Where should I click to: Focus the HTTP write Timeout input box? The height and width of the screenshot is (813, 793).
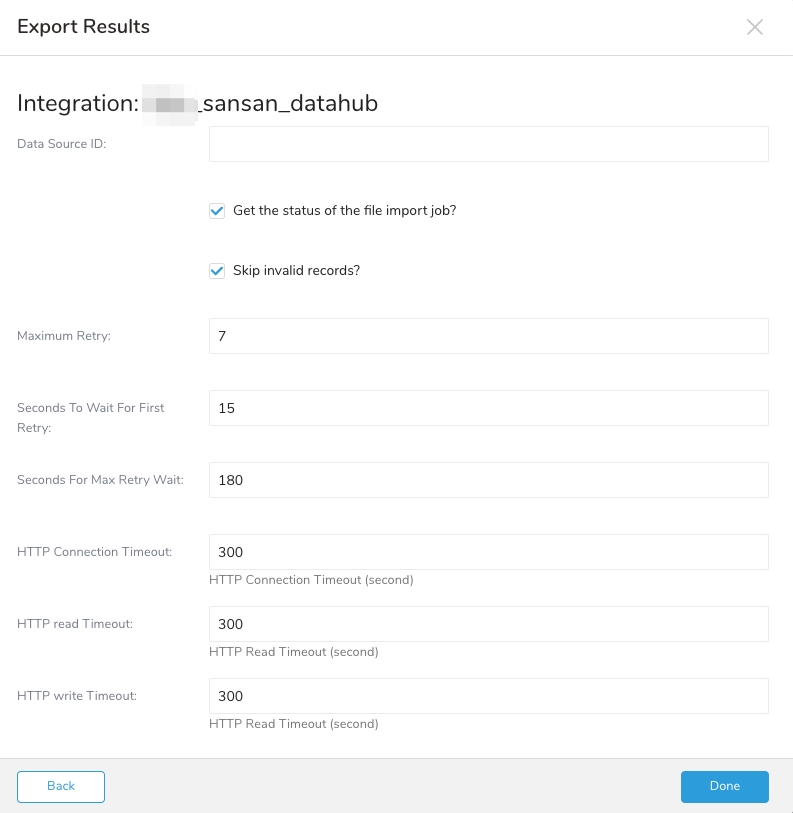pyautogui.click(x=488, y=696)
